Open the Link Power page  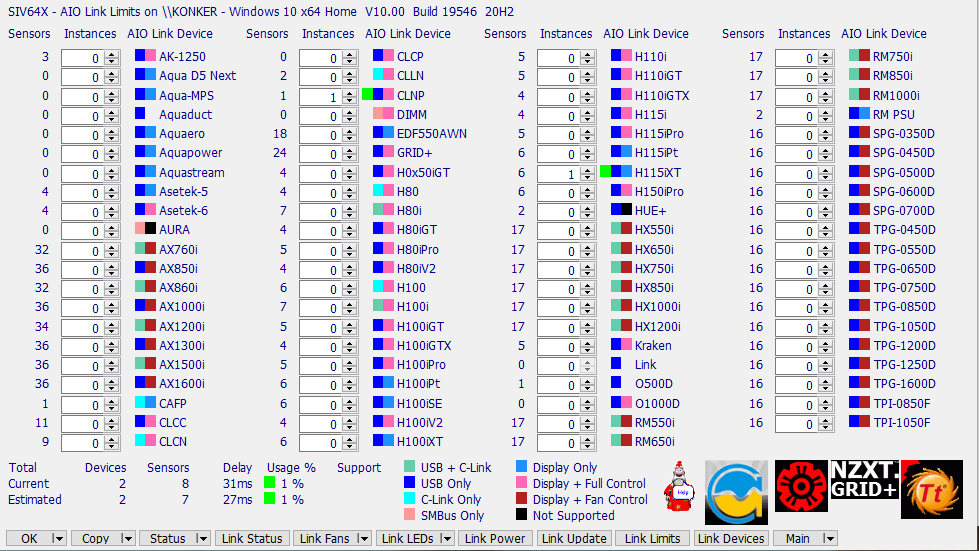pyautogui.click(x=495, y=539)
